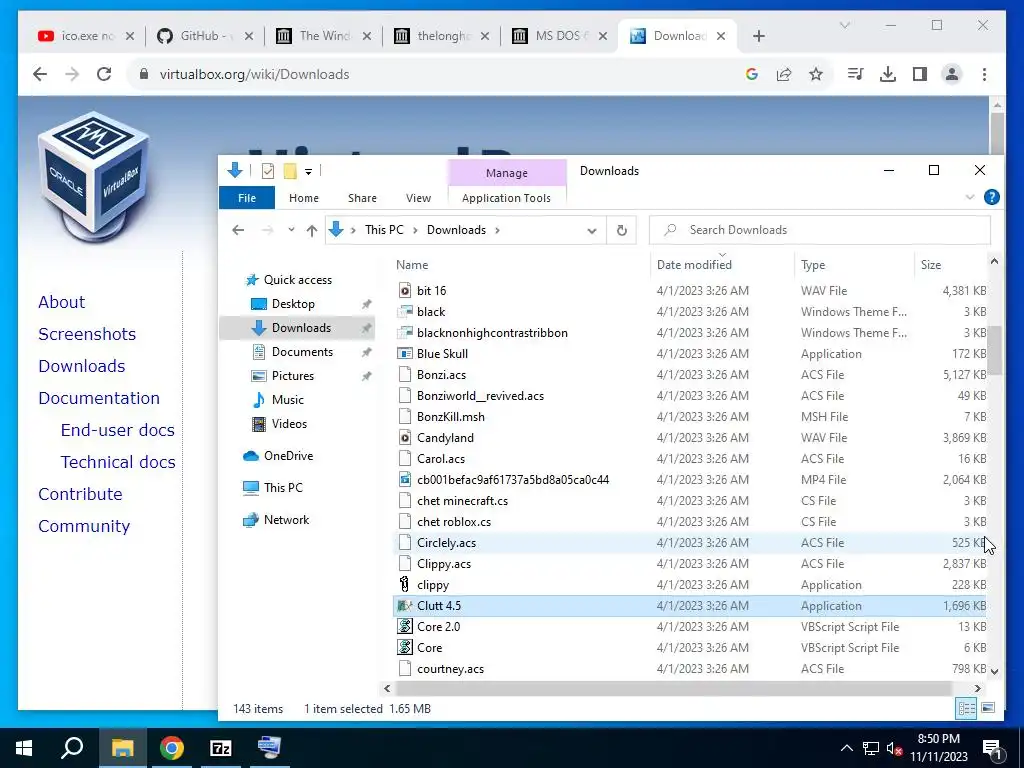The height and width of the screenshot is (768, 1024).
Task: Close the GitHub tab
Action: 249,36
